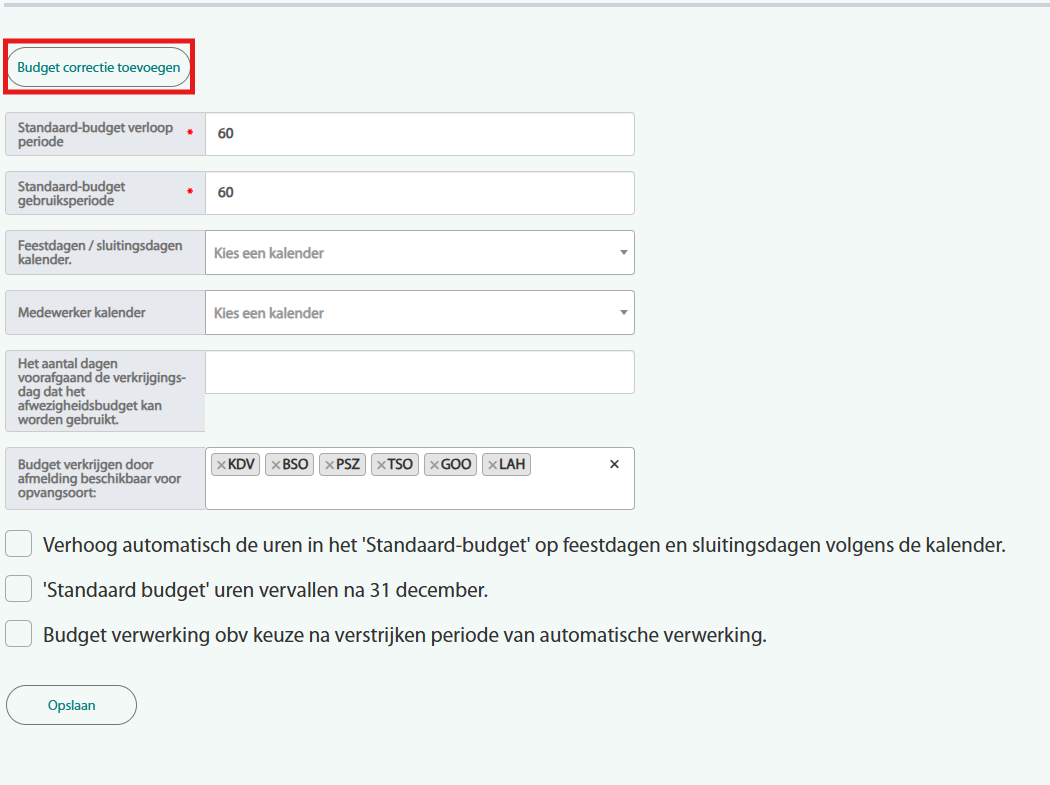1050x785 pixels.
Task: Click Budget correctie toevoegen button
Action: point(99,68)
